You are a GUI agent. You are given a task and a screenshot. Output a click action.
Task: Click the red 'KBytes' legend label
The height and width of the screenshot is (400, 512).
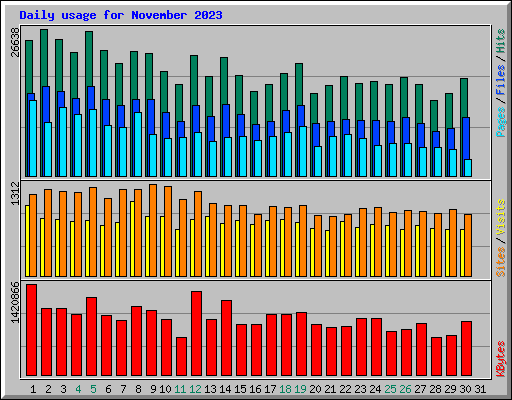501,359
